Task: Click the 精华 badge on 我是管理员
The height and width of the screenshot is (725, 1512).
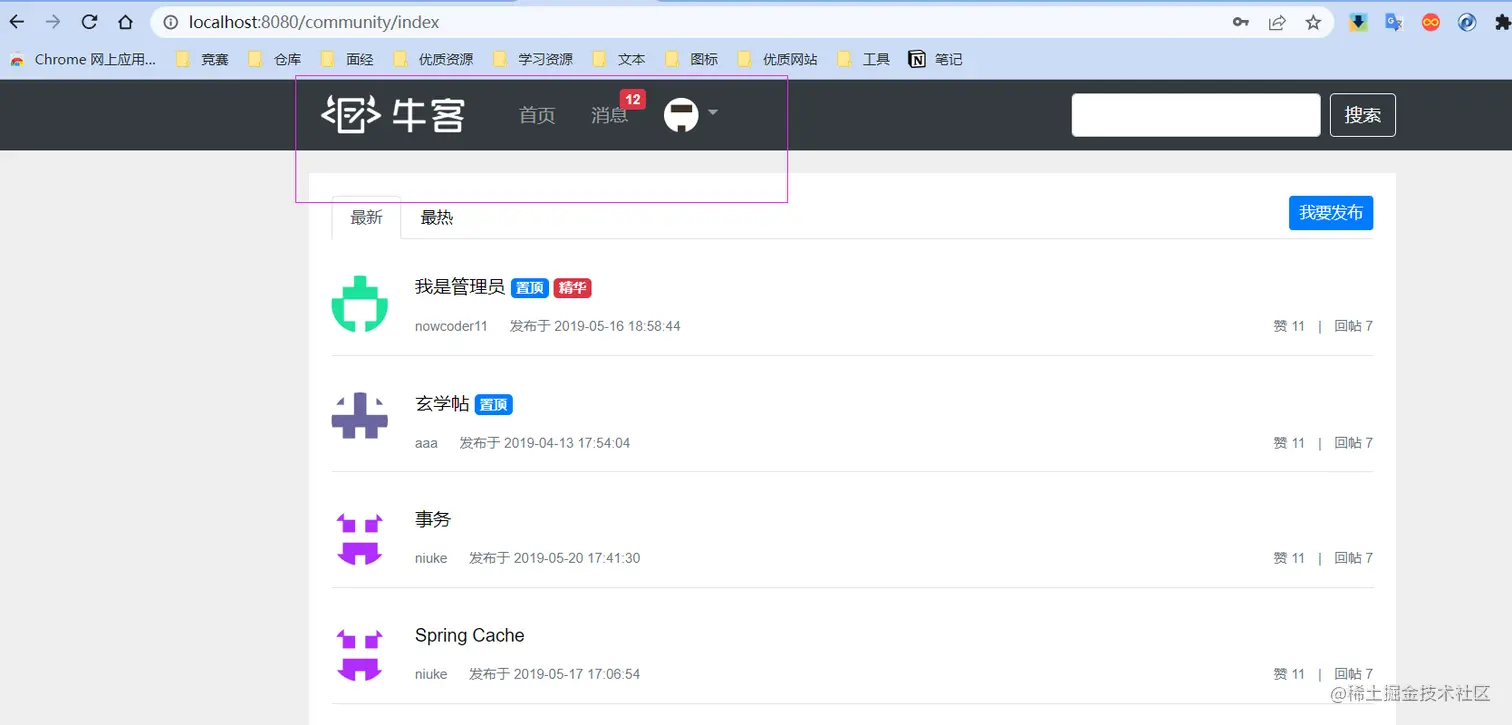Action: [573, 288]
